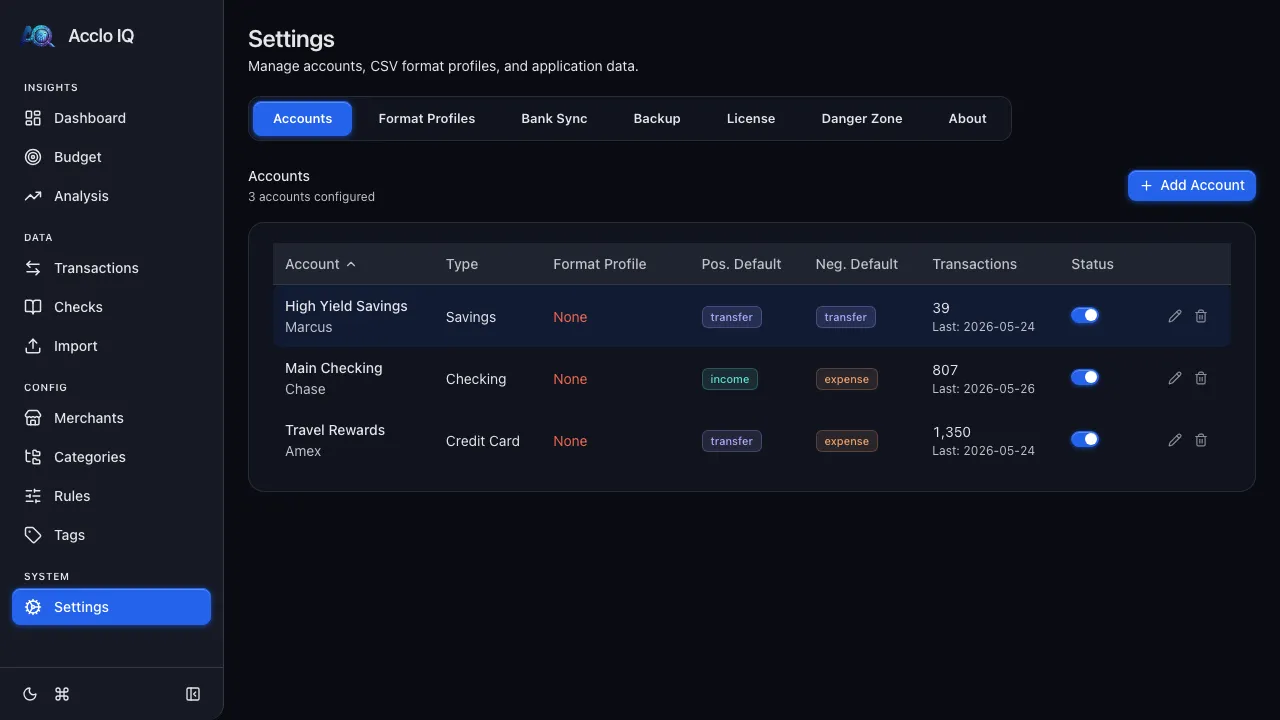Click the expense tag for Travel Rewards

click(x=847, y=441)
